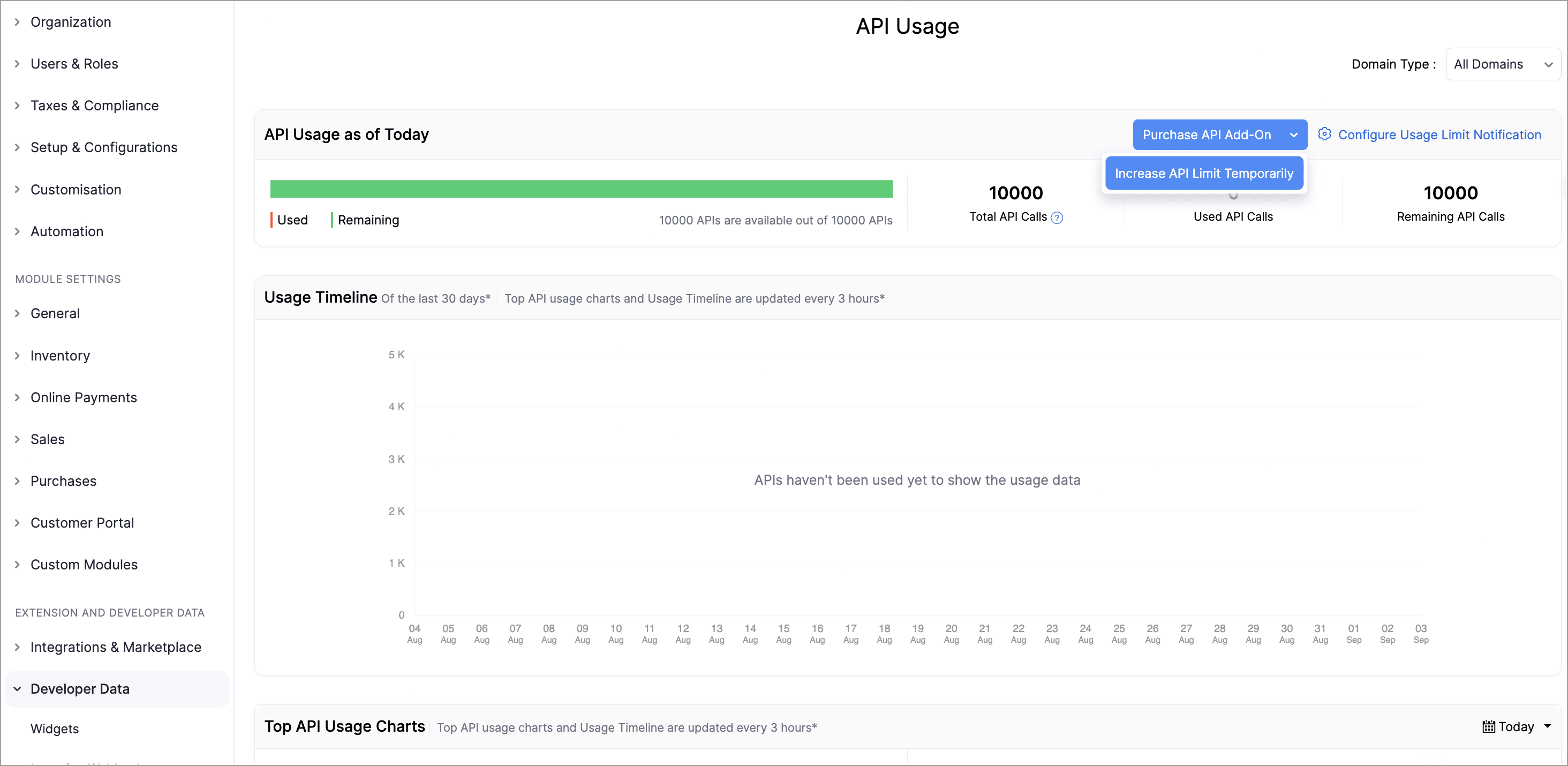The width and height of the screenshot is (1568, 766).
Task: Expand the Online Payments chevron icon
Action: 18,397
